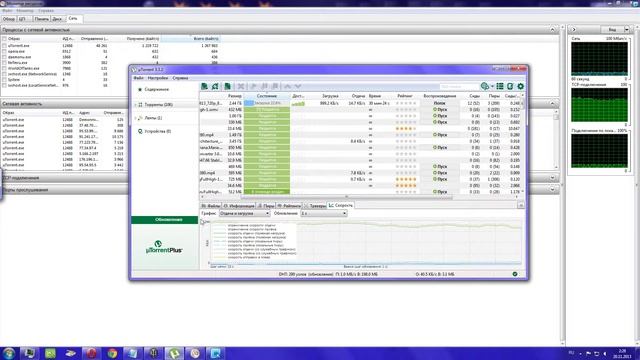
Task: Open dropdown arrow next to the globe icon
Action: 492,87
